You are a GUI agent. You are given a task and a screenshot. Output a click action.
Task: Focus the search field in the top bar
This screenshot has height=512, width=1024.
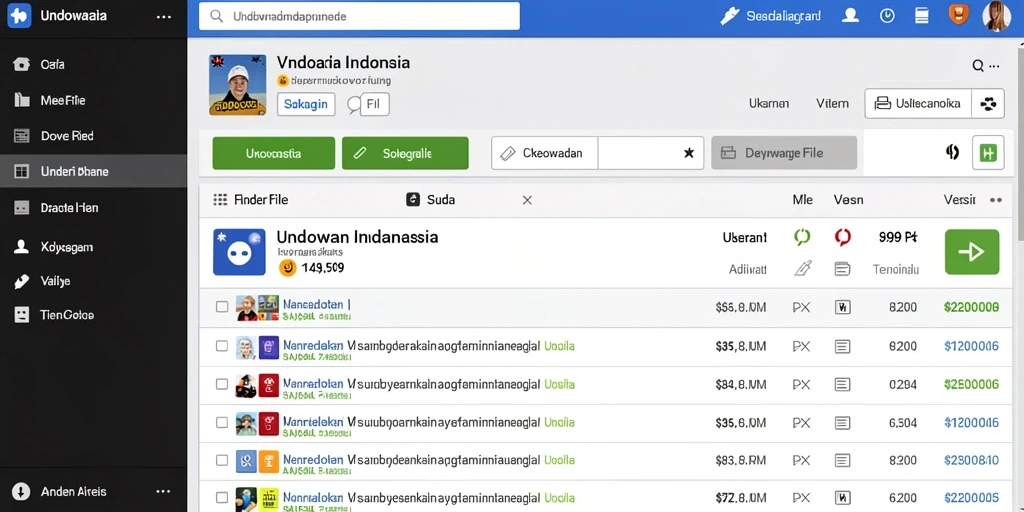(x=359, y=16)
